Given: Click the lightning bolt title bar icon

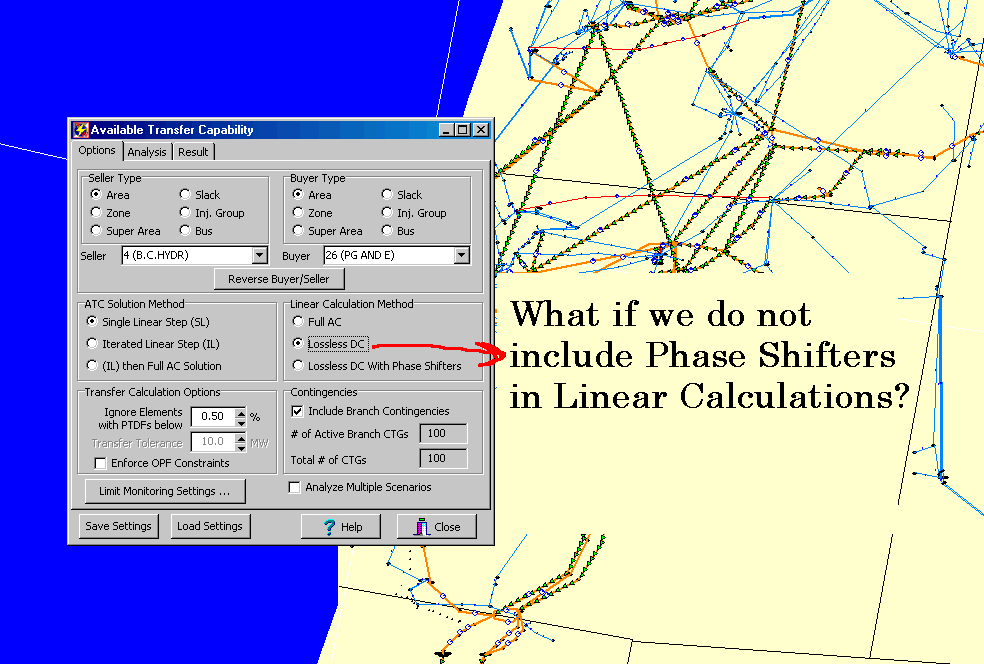Looking at the screenshot, I should pos(81,130).
